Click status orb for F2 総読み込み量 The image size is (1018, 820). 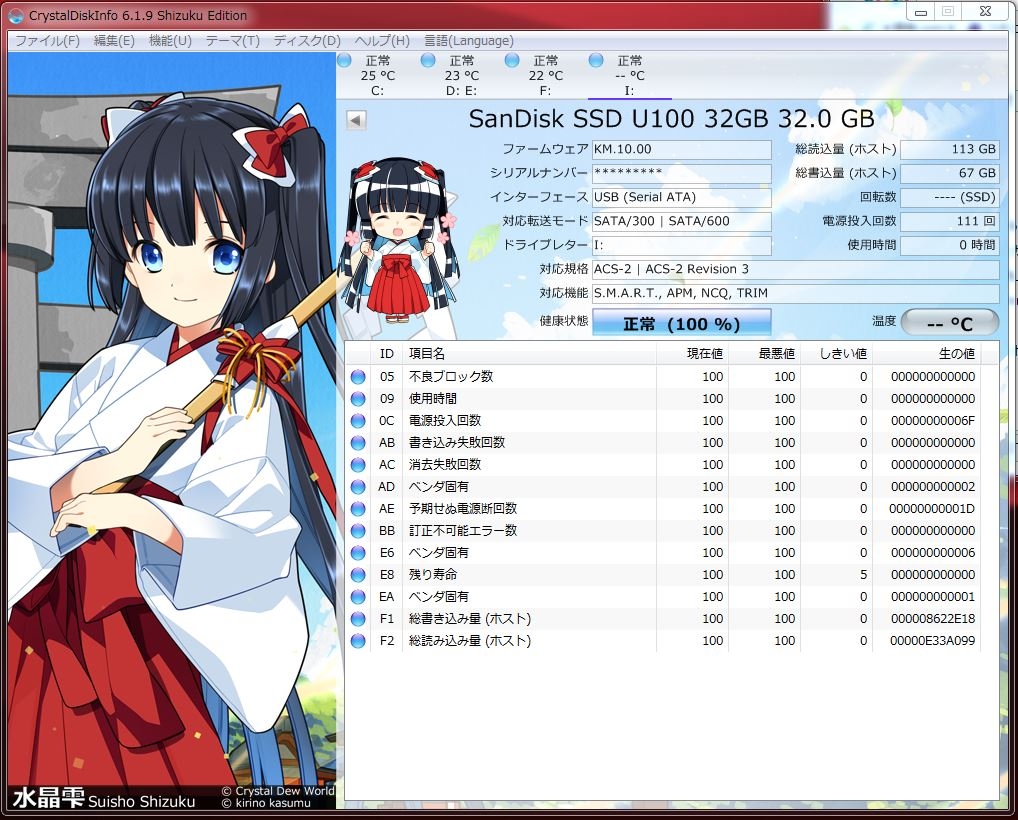point(358,641)
